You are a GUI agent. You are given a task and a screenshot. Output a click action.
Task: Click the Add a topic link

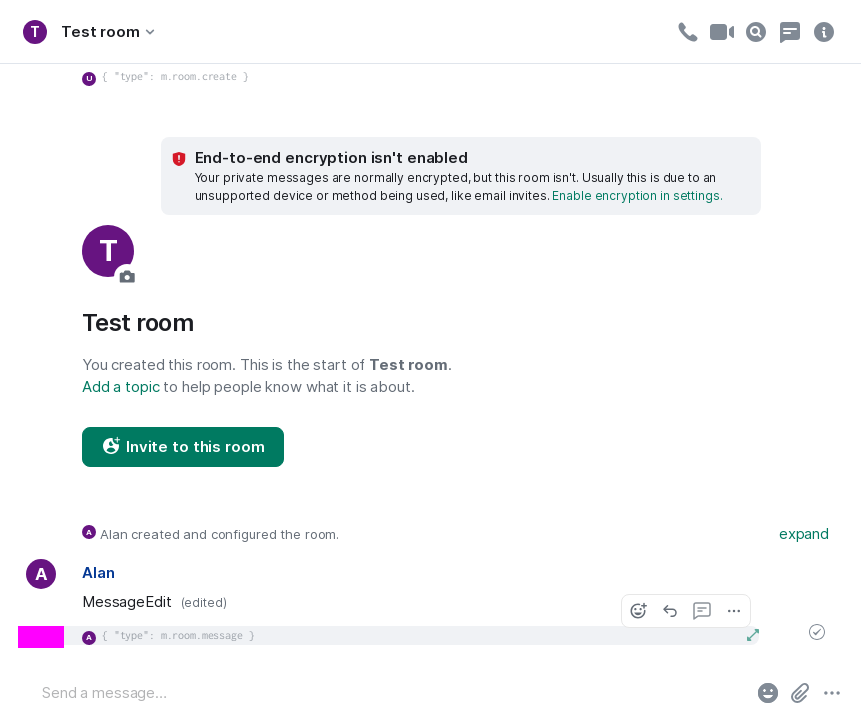(121, 387)
